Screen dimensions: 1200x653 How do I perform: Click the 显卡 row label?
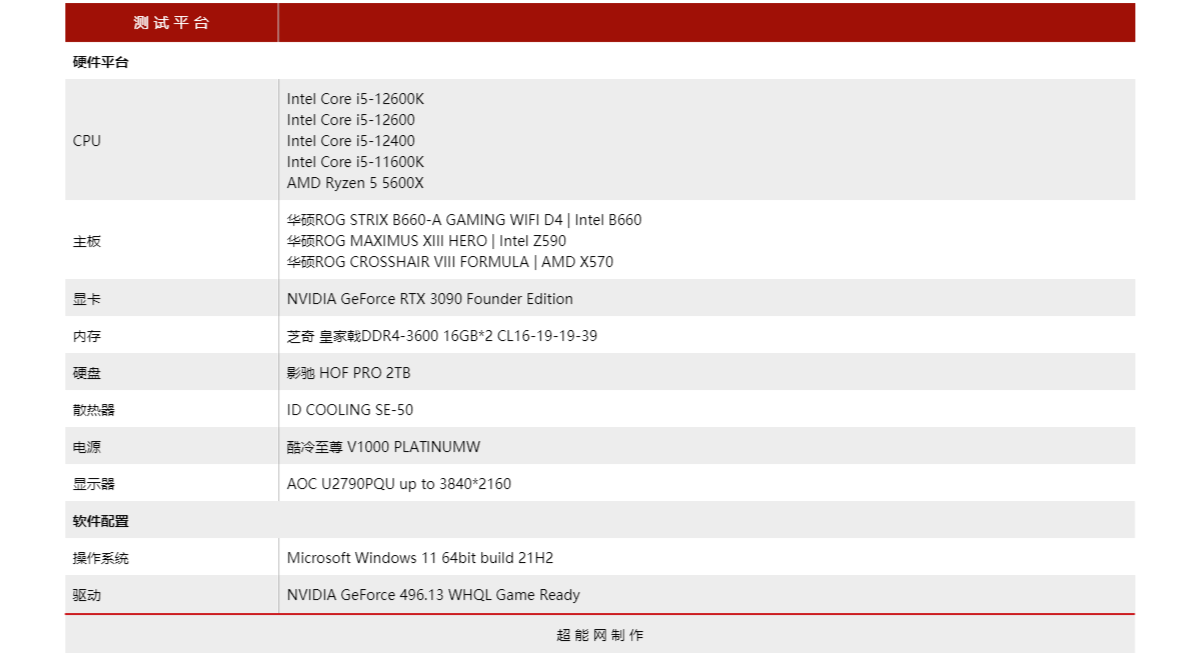[x=87, y=299]
